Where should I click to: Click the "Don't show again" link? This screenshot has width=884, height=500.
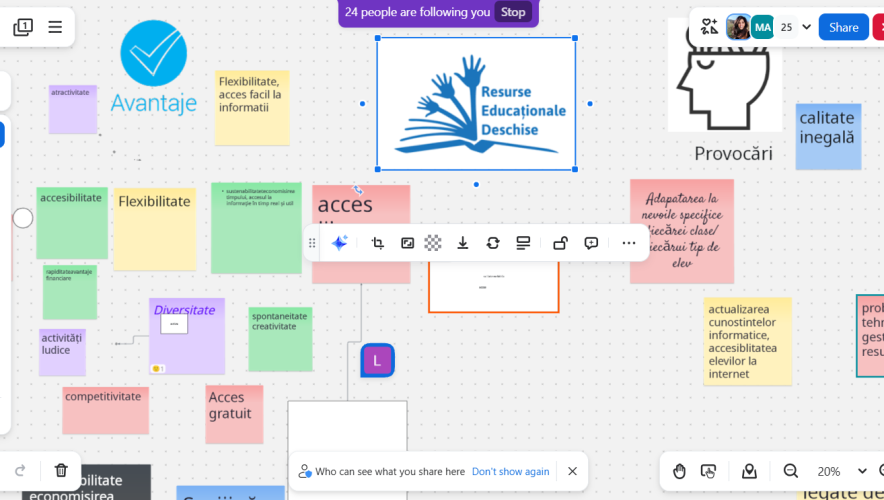pos(510,471)
